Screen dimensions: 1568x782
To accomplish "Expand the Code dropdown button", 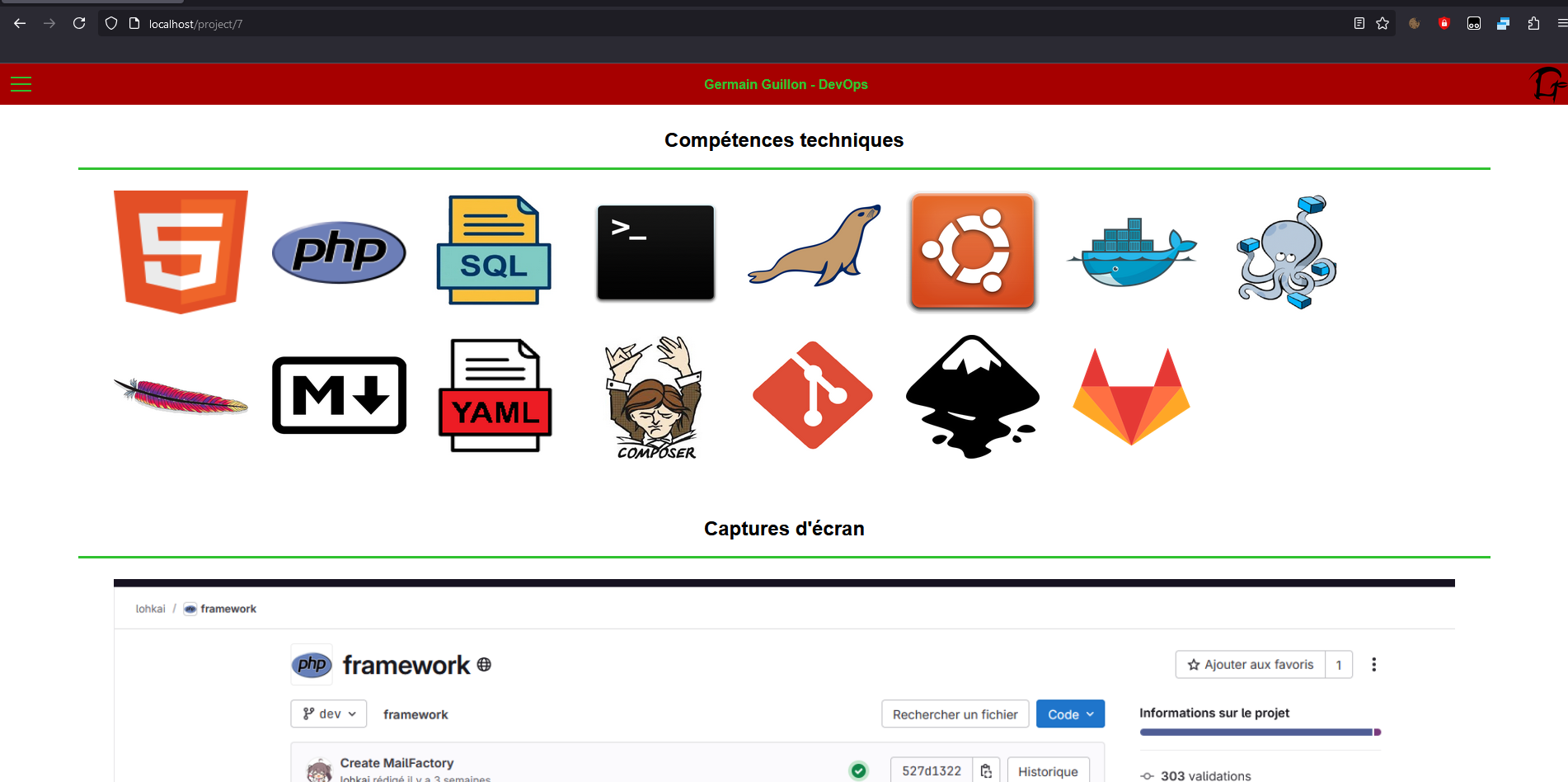I will pos(1070,714).
